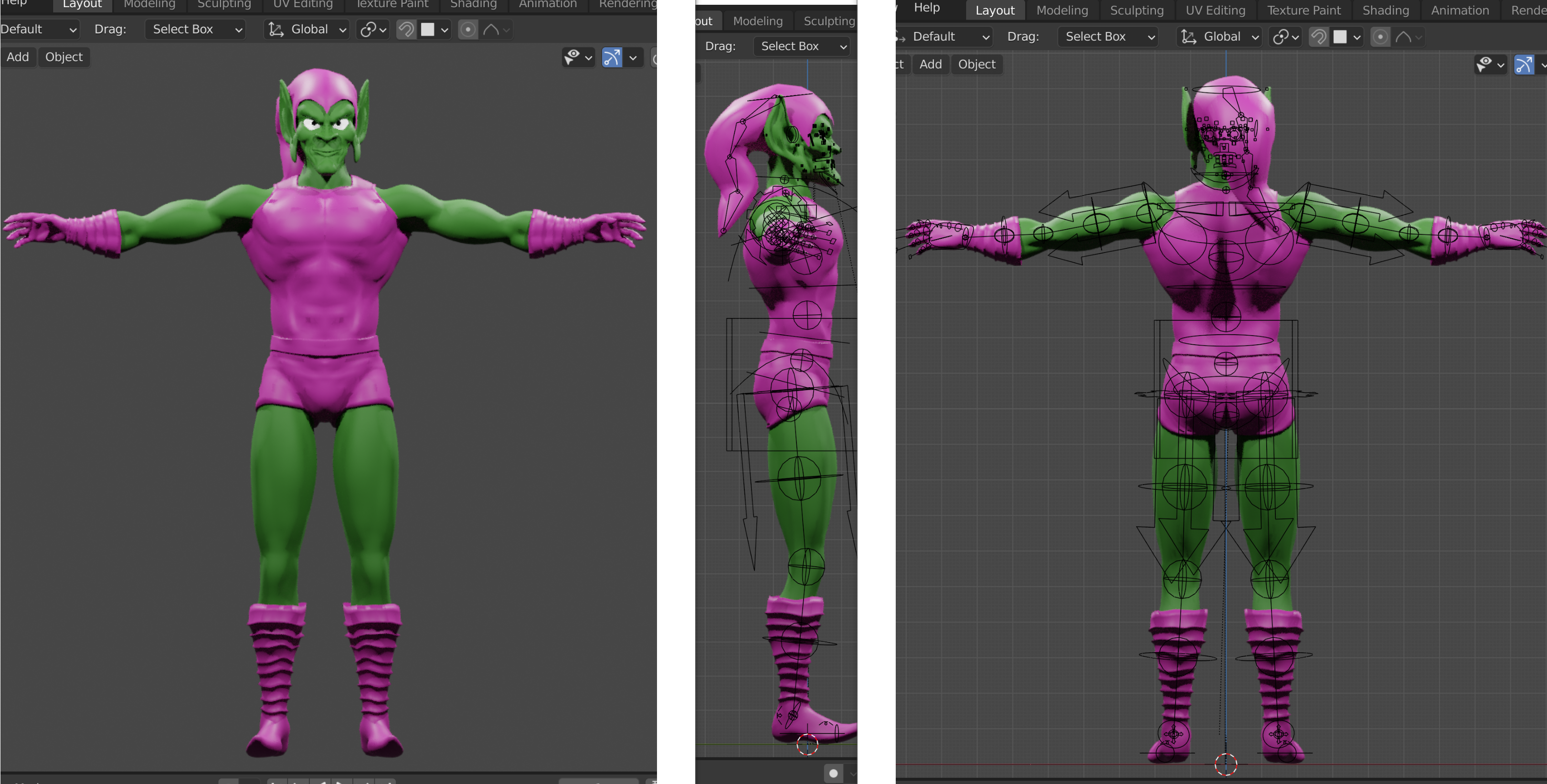Click the white snap element swatch in front-view
Screen dimensions: 1547x784
[x=428, y=30]
